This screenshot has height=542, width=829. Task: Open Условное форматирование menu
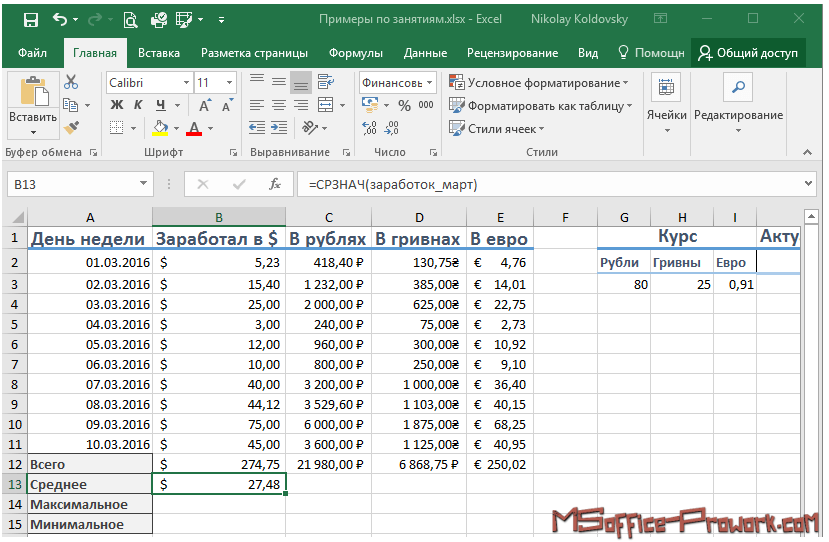pos(539,83)
